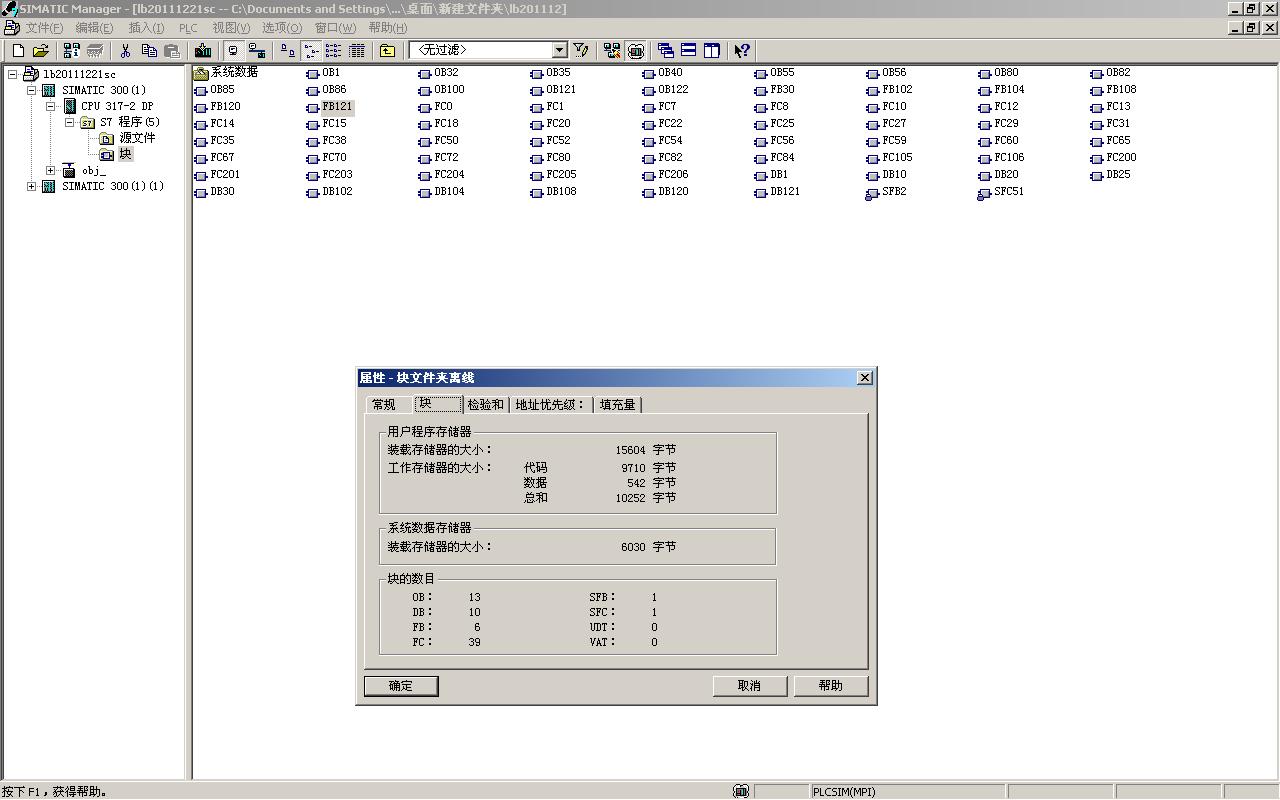Select the DB1 data block
The height and width of the screenshot is (800, 1280).
pyautogui.click(x=771, y=174)
